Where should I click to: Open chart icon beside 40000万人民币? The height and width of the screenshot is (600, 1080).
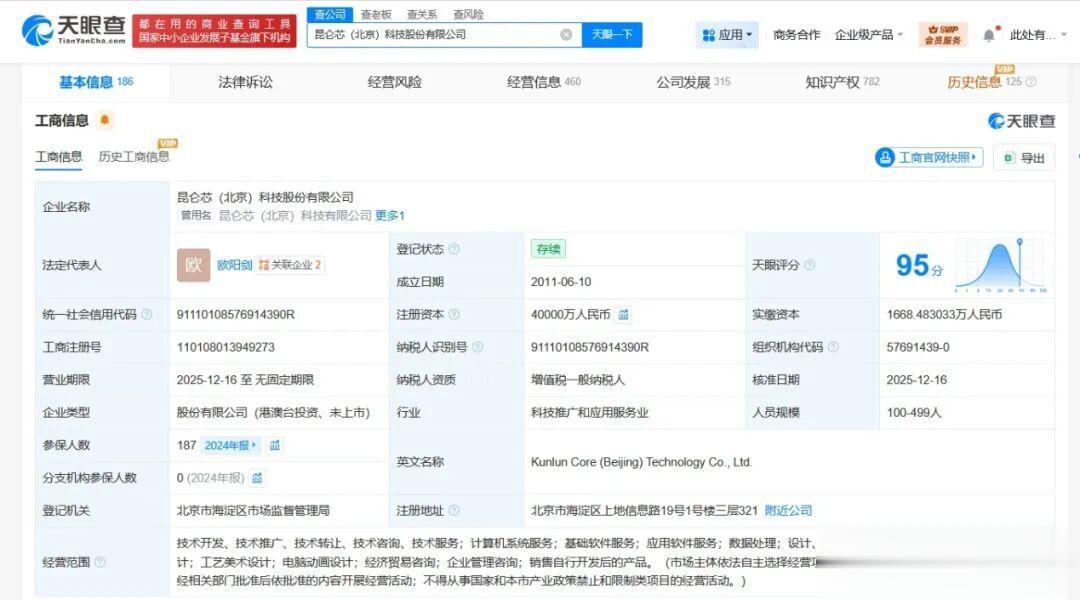(623, 315)
